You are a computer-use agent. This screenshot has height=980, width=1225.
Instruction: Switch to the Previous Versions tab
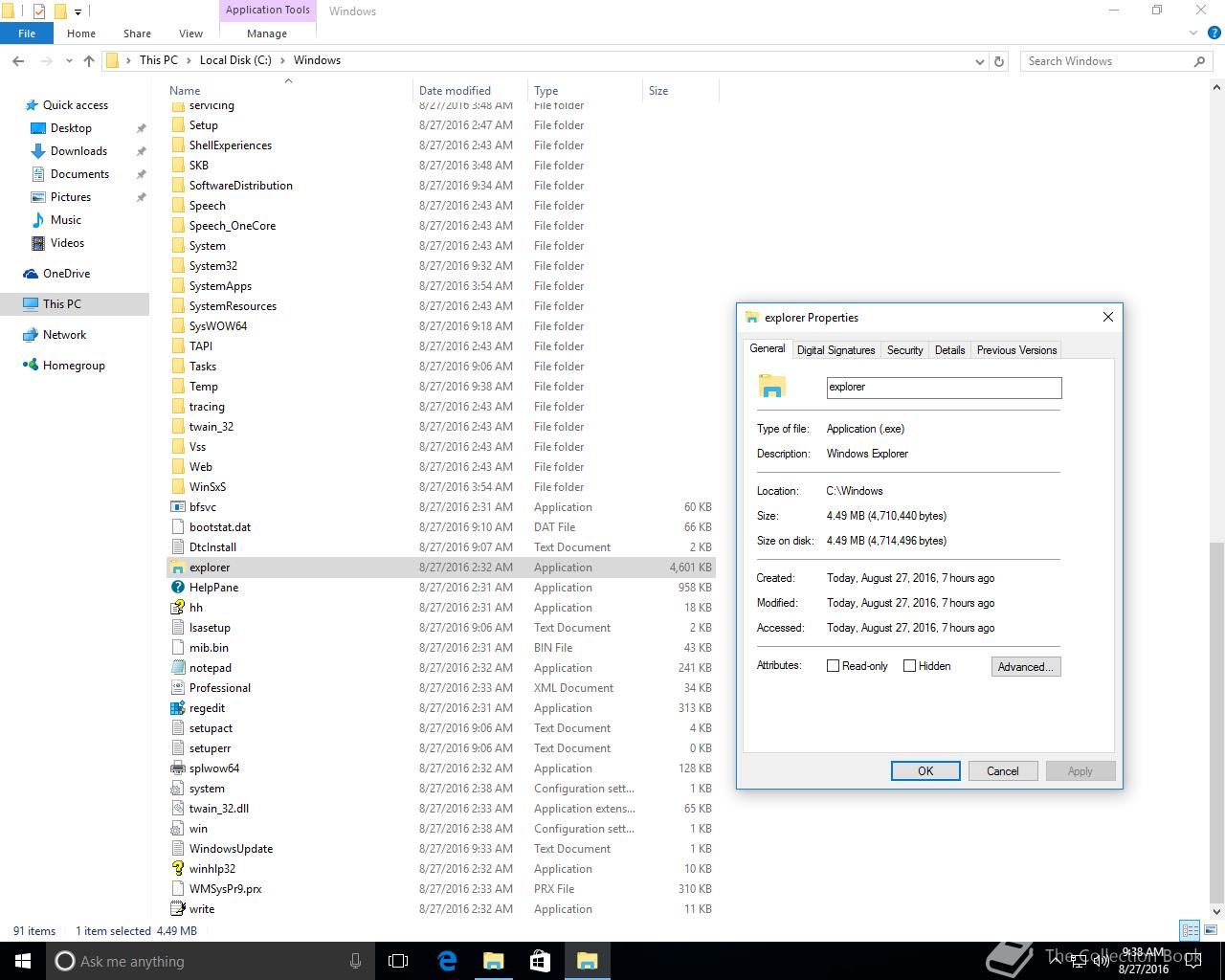coord(1016,350)
